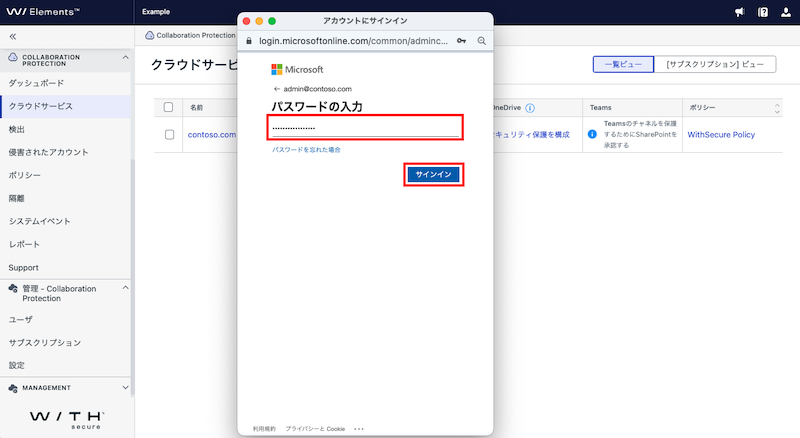Open Support in sidebar
This screenshot has height=438, width=800.
click(x=65, y=267)
